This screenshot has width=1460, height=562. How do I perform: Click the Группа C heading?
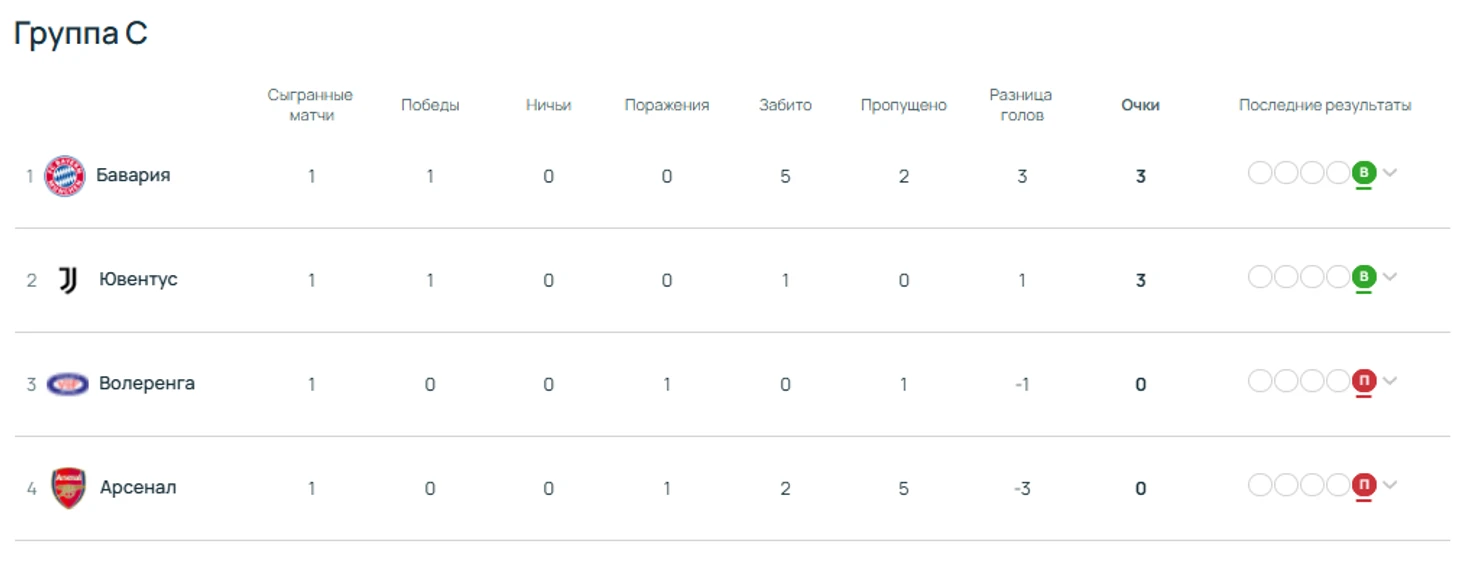81,33
